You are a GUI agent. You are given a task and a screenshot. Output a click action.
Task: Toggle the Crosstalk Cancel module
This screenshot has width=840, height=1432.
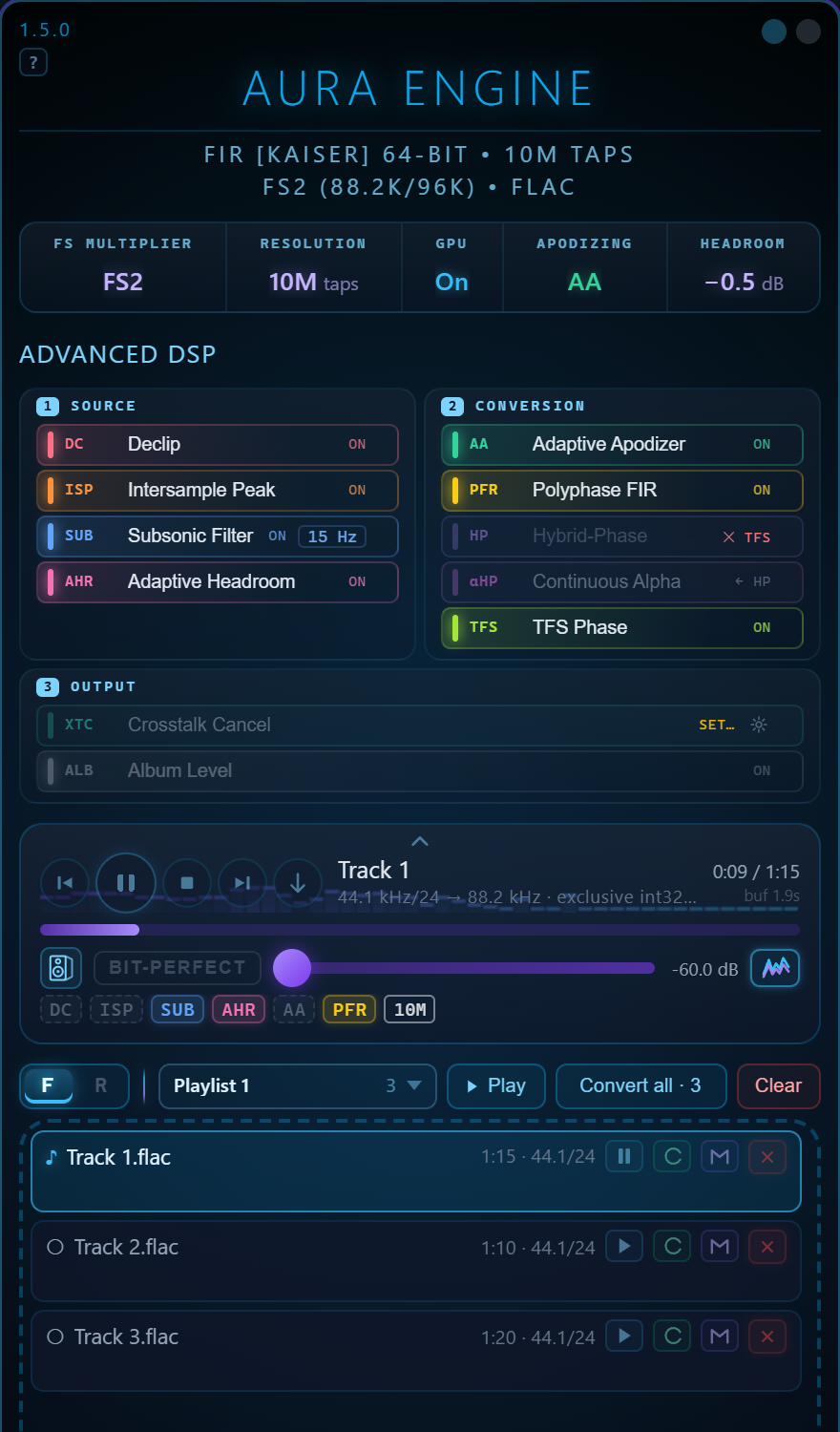(x=420, y=725)
